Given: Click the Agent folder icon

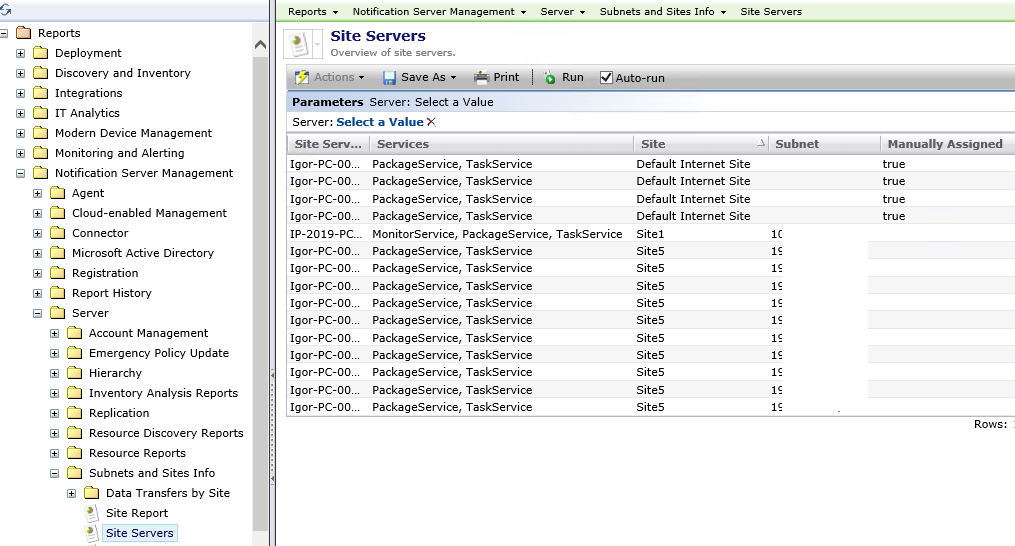Looking at the screenshot, I should (x=58, y=193).
